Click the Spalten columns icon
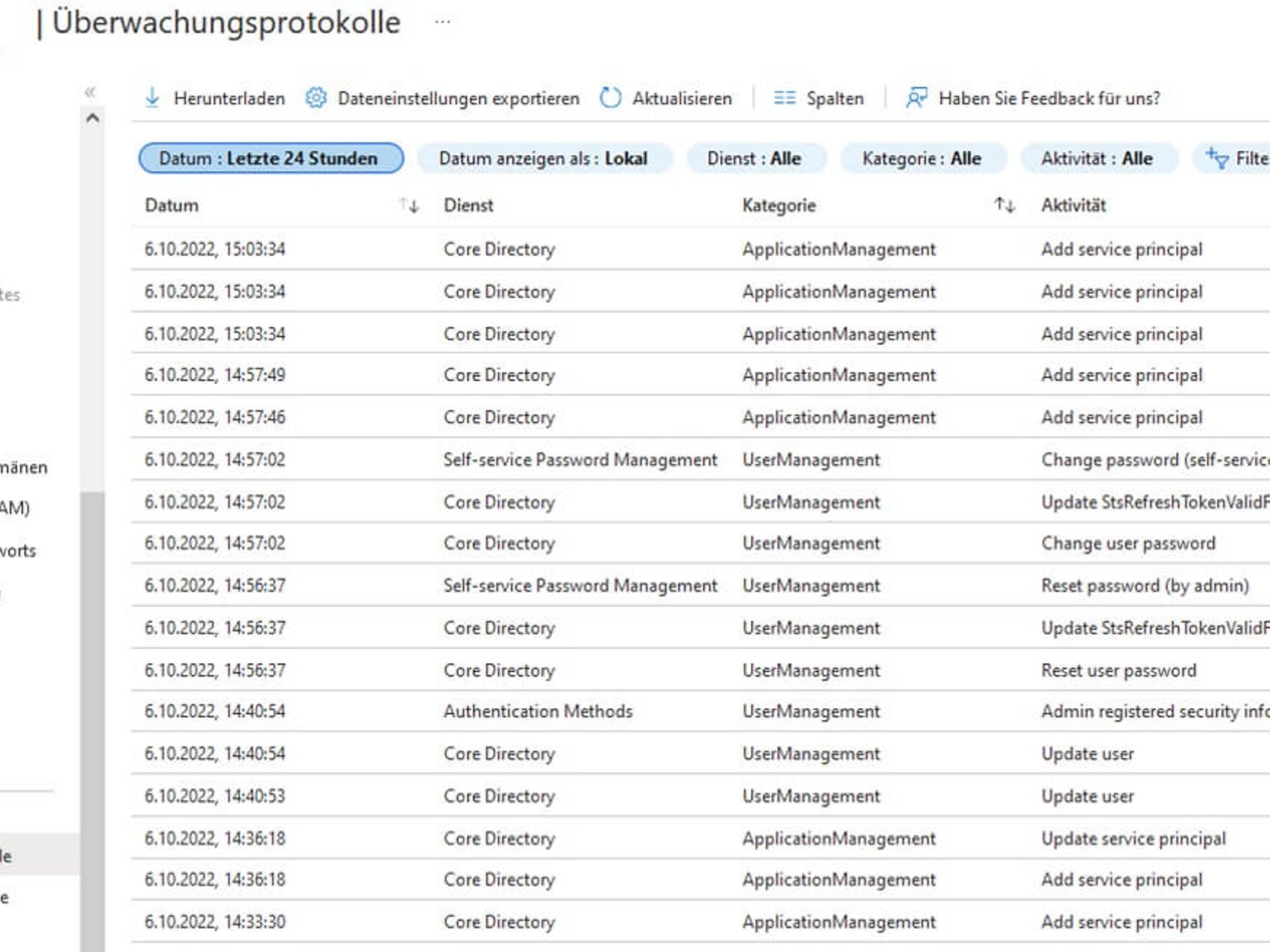 (786, 97)
